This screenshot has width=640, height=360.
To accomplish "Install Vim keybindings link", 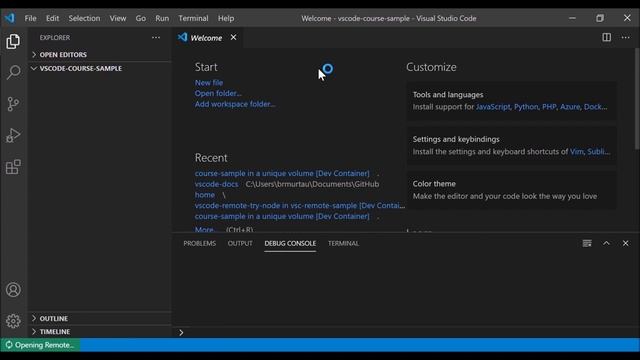I will (576, 151).
